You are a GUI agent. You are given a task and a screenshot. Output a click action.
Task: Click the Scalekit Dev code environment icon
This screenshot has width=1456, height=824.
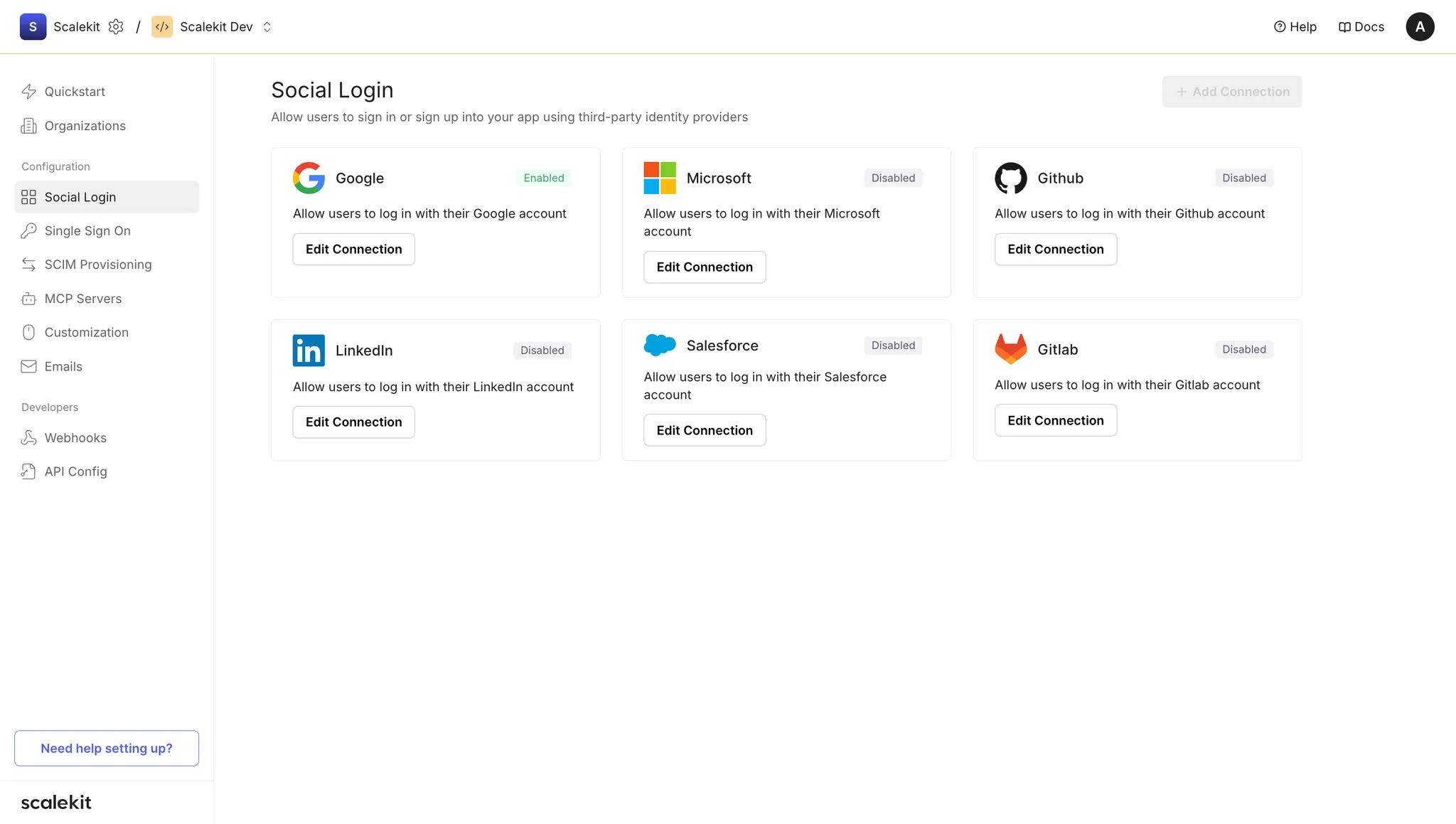pyautogui.click(x=162, y=27)
